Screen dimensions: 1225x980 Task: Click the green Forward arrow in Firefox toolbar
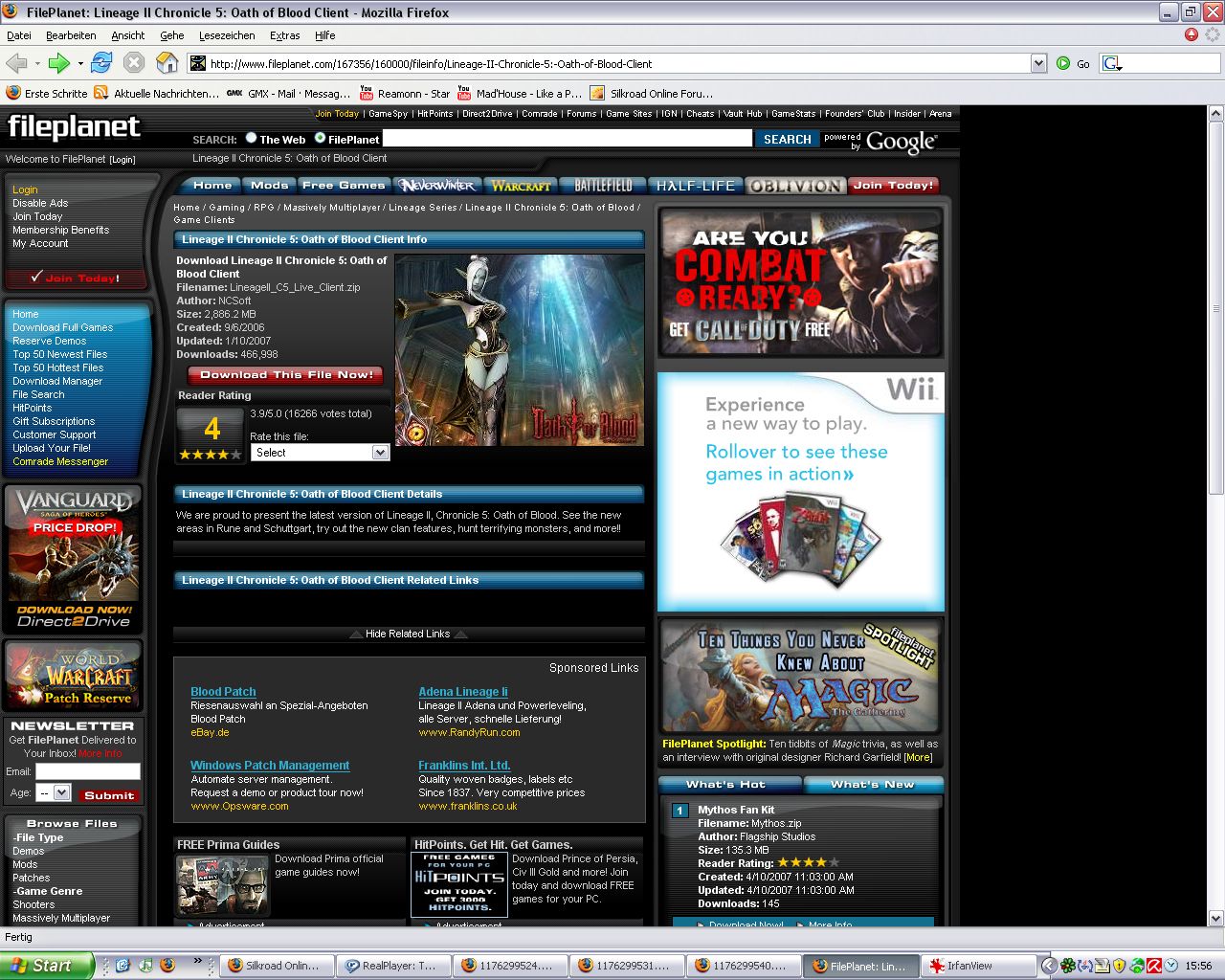tap(58, 64)
